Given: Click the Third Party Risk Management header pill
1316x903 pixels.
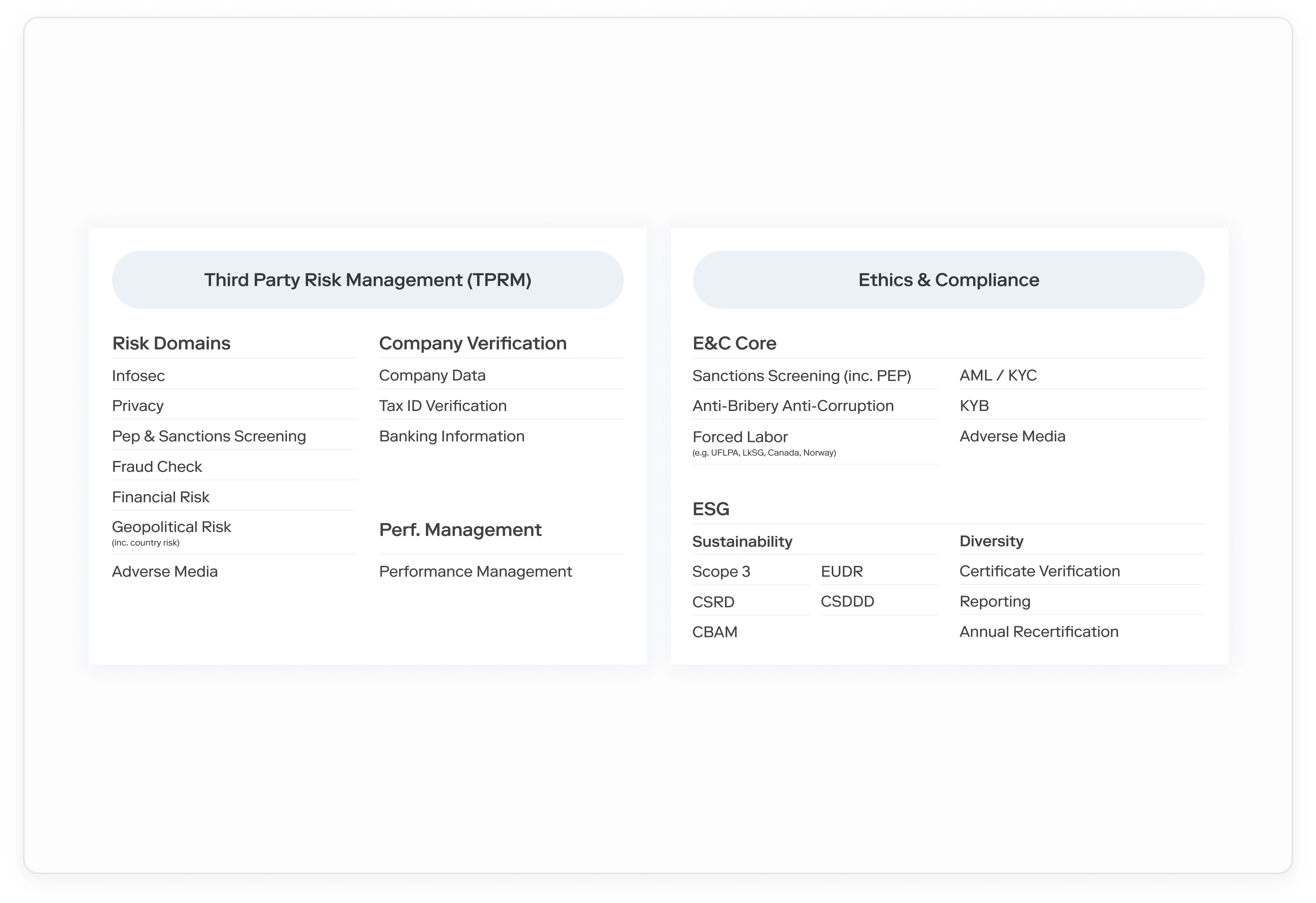Looking at the screenshot, I should pyautogui.click(x=368, y=280).
